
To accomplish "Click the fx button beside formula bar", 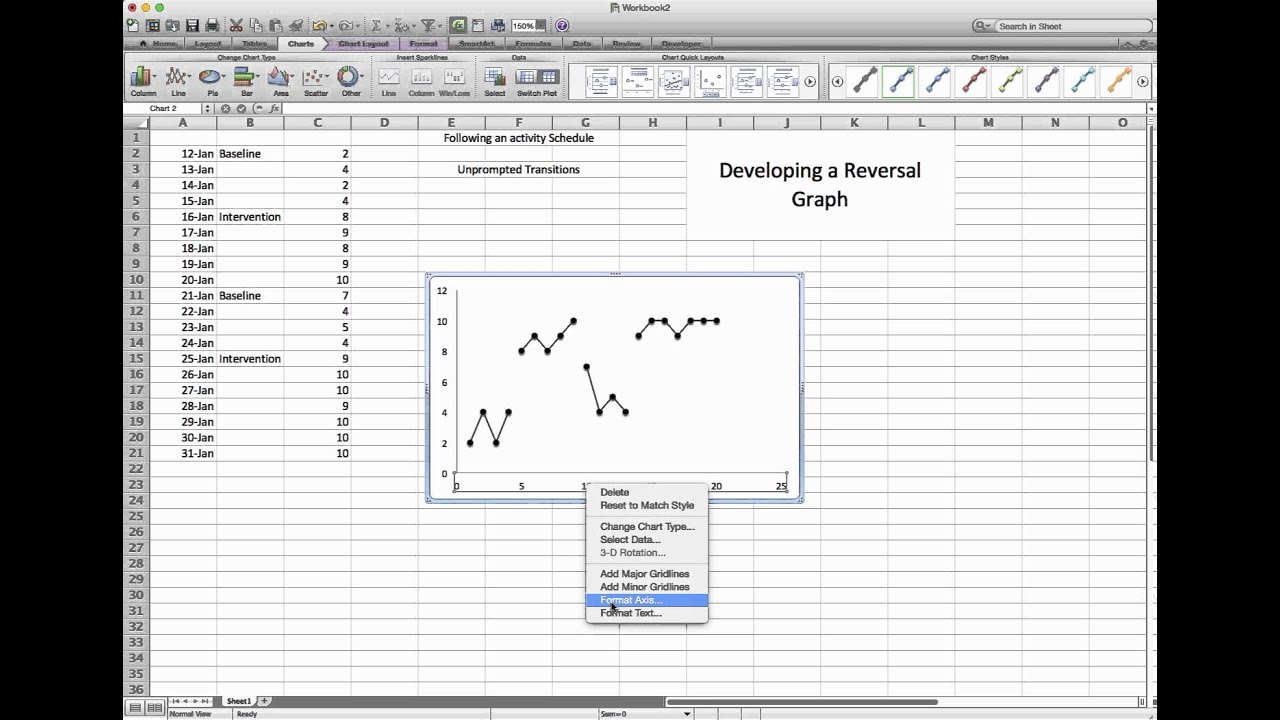I will (x=275, y=108).
